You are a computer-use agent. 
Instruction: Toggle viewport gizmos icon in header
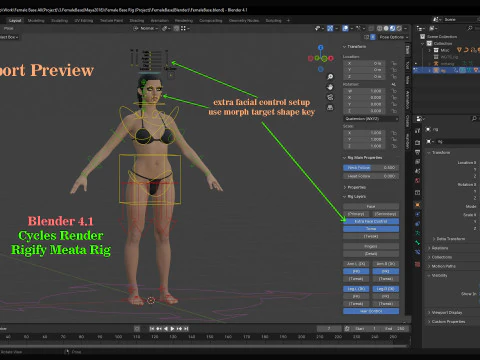(x=330, y=29)
